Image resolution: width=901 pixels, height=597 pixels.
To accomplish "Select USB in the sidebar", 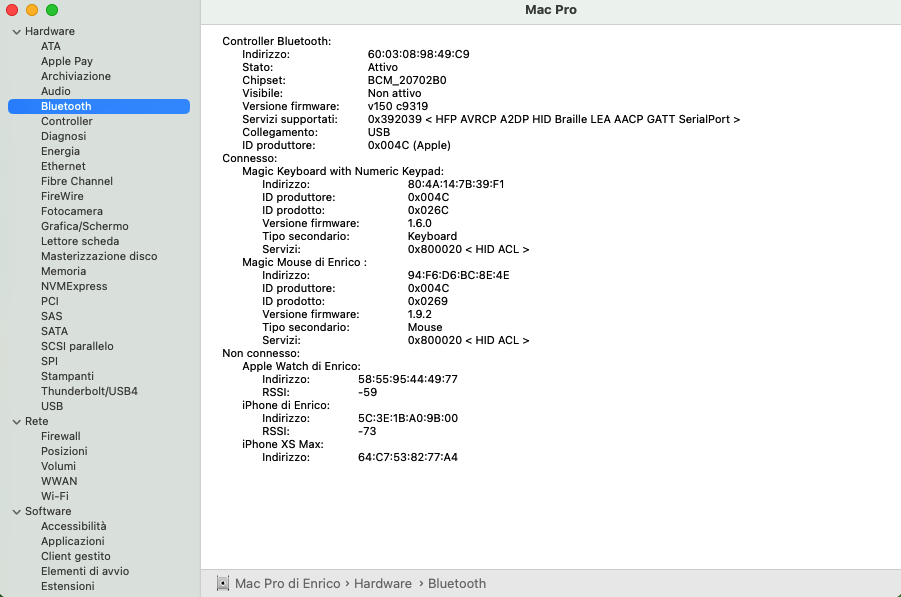I will pyautogui.click(x=52, y=406).
